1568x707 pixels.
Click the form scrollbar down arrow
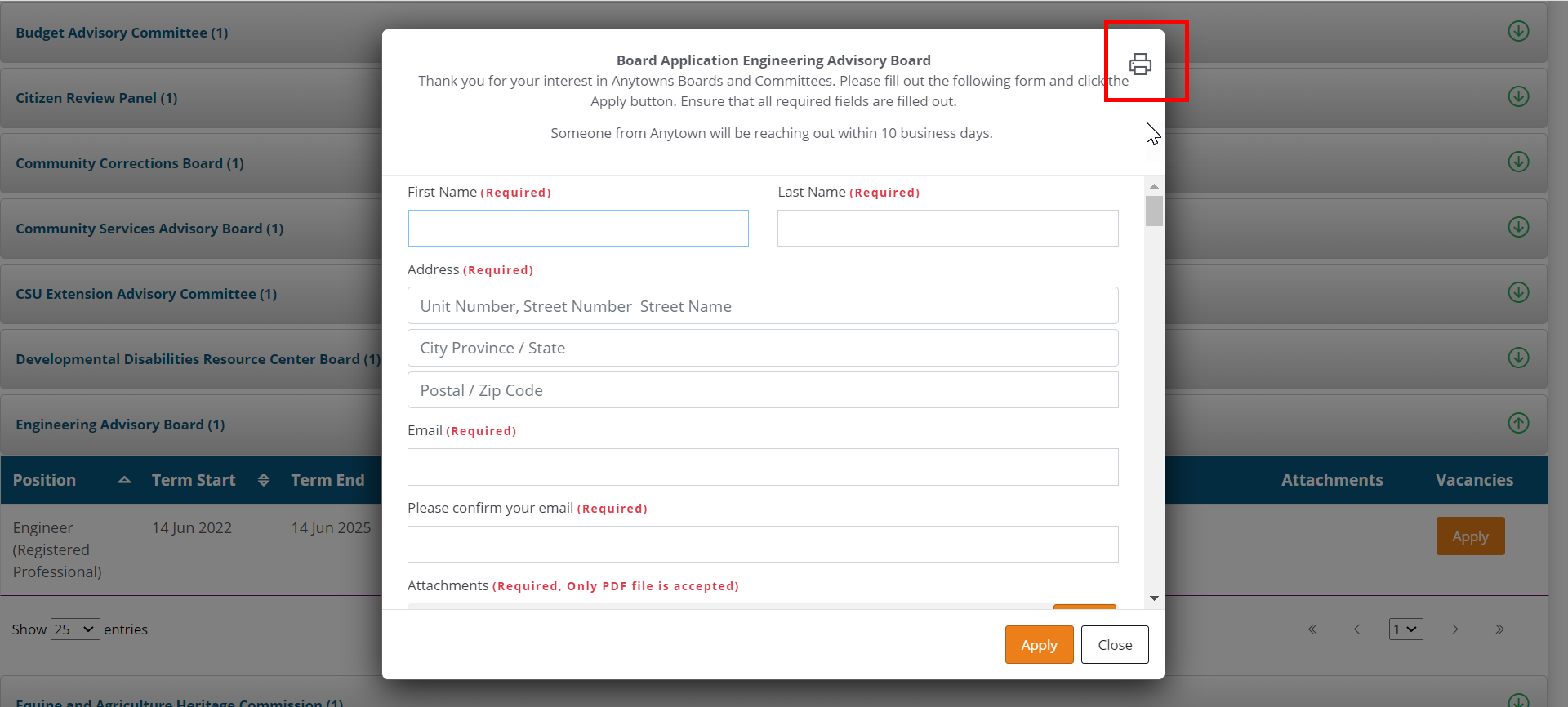pyautogui.click(x=1154, y=598)
